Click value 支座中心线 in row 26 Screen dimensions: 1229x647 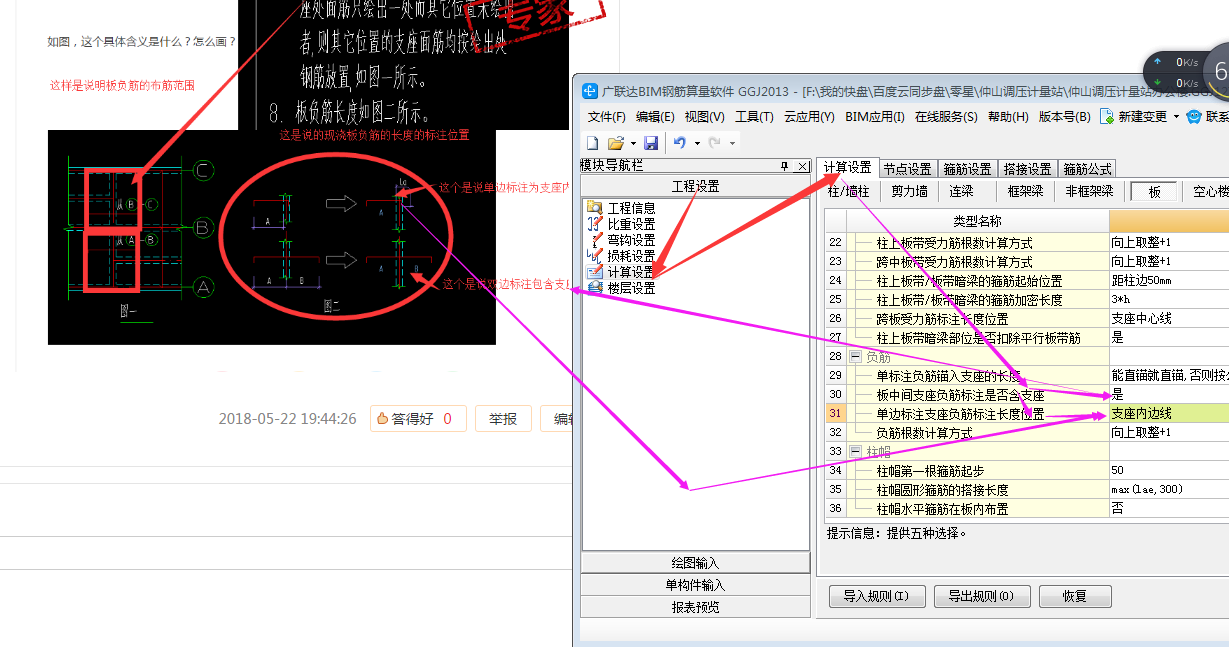click(x=1169, y=319)
